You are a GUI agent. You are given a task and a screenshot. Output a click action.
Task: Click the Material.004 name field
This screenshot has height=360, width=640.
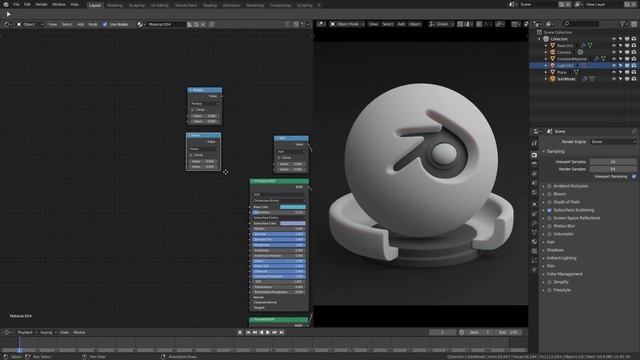point(166,24)
